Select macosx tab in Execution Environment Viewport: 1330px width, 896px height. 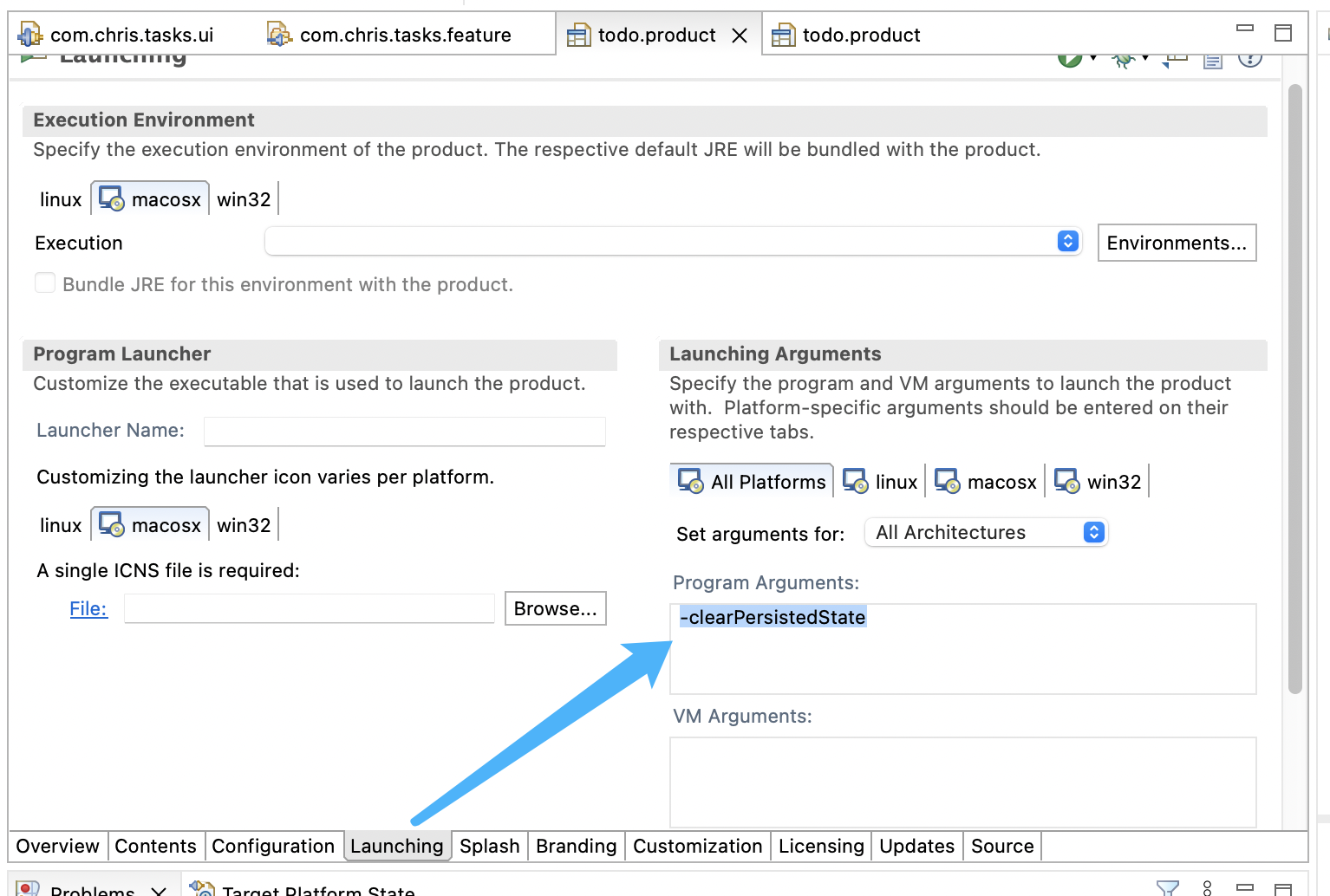pos(150,199)
